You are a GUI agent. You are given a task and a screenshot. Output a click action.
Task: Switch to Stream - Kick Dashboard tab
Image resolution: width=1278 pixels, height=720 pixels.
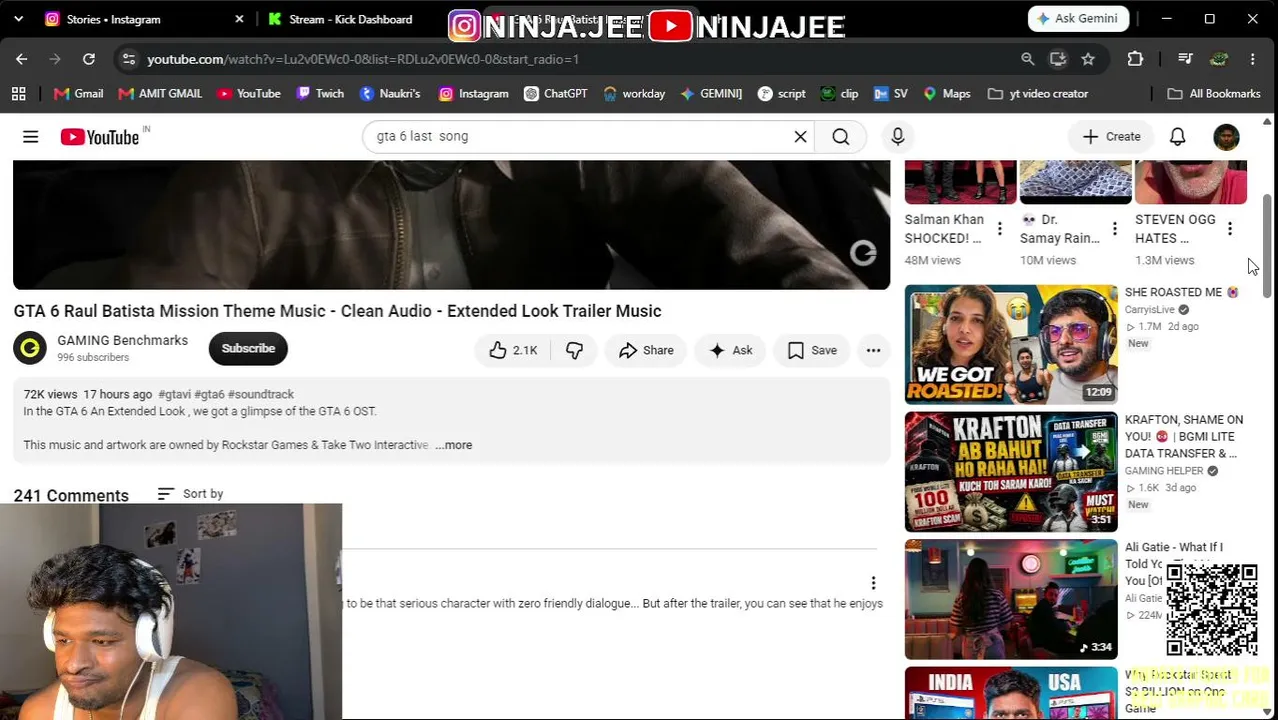(x=350, y=19)
